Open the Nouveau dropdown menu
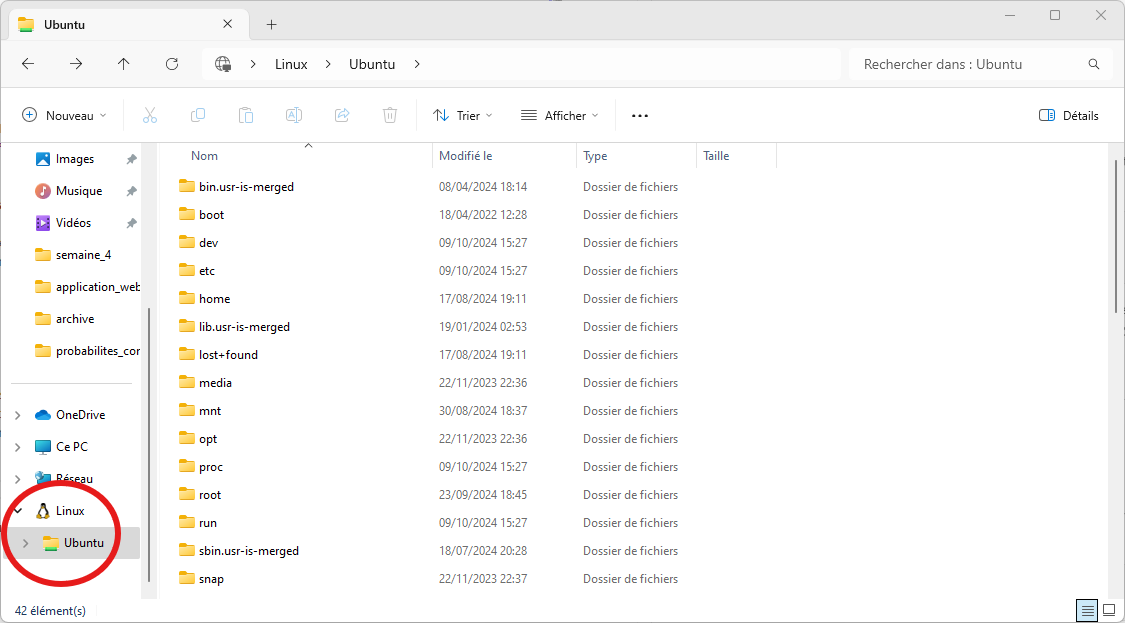 (64, 116)
